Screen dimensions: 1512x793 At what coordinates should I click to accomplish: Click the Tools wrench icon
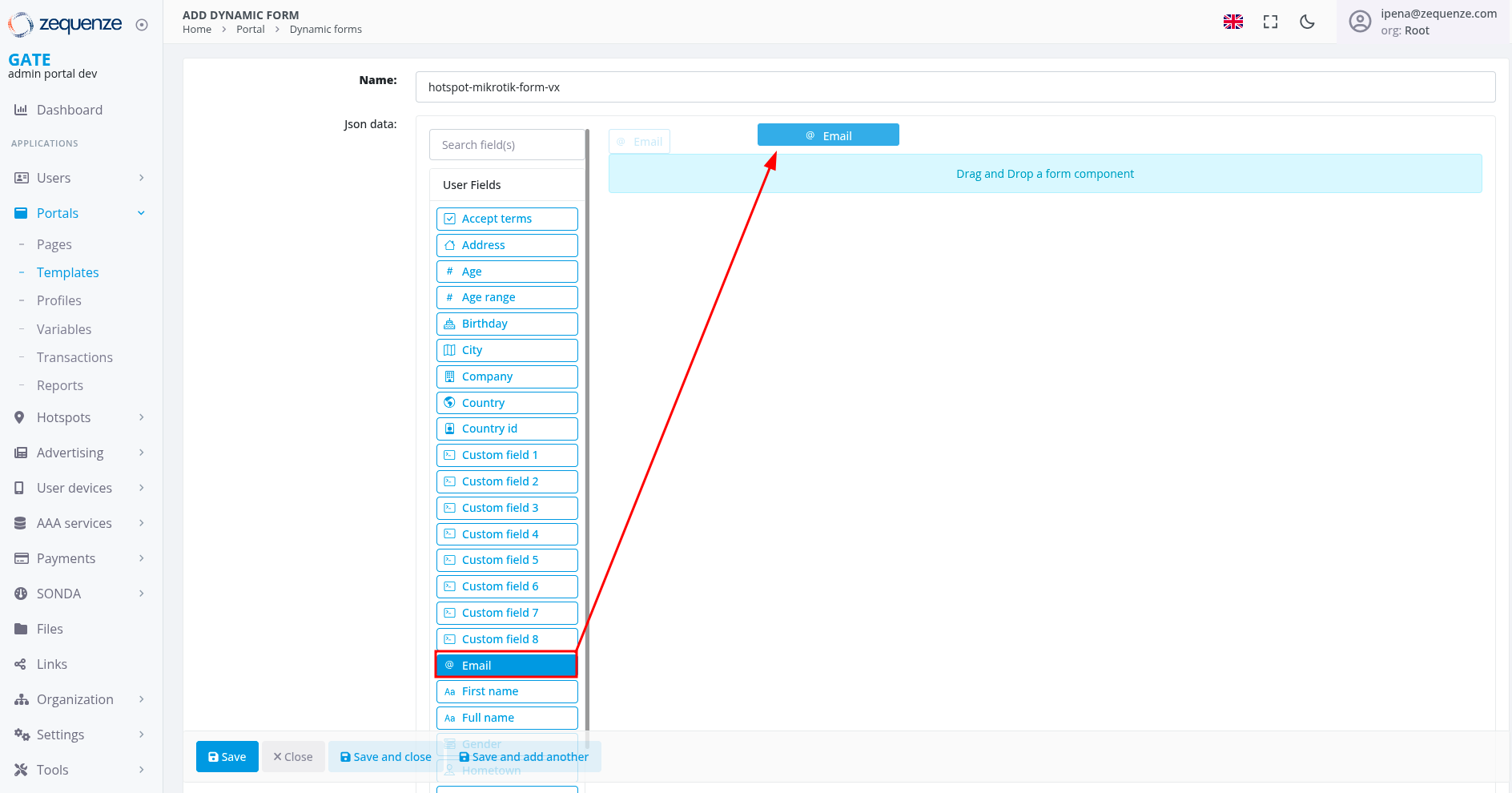point(21,770)
